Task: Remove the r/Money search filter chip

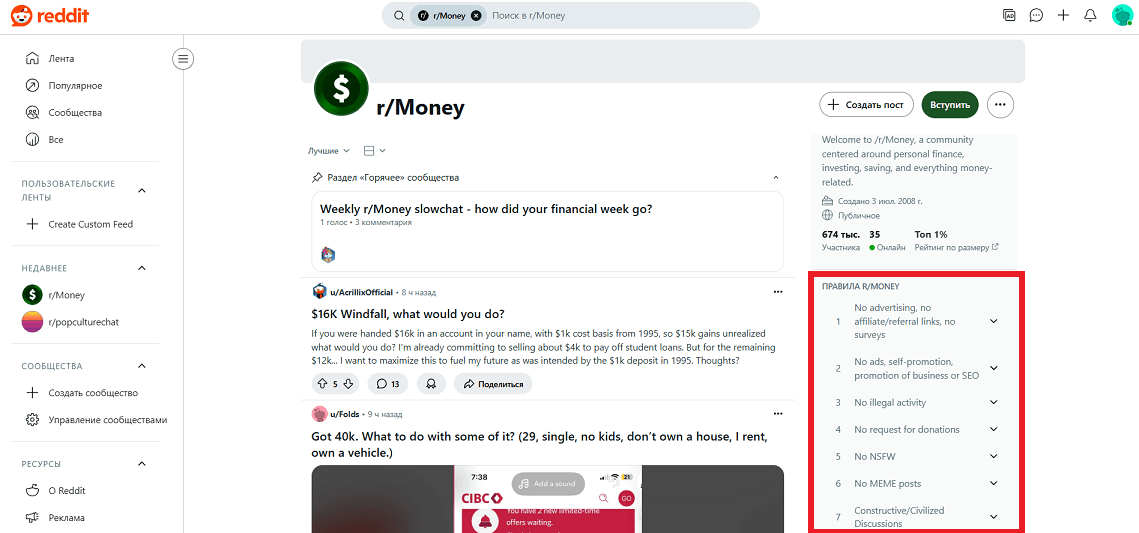Action: [x=476, y=15]
